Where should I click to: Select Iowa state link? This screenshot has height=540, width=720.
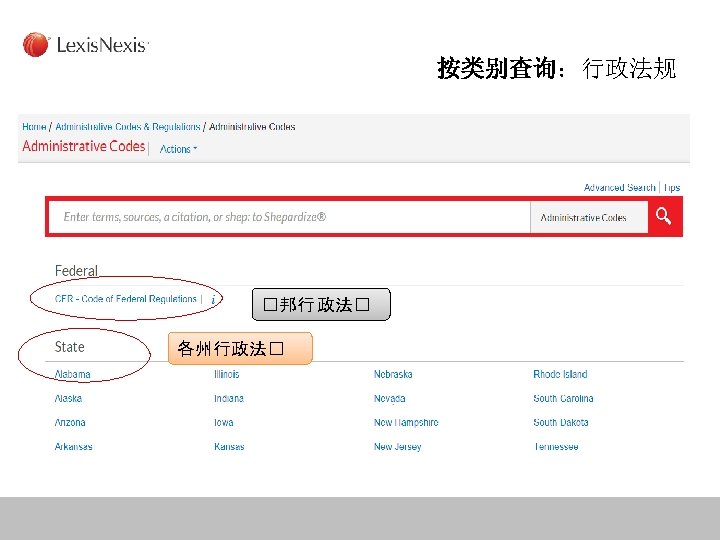[224, 422]
